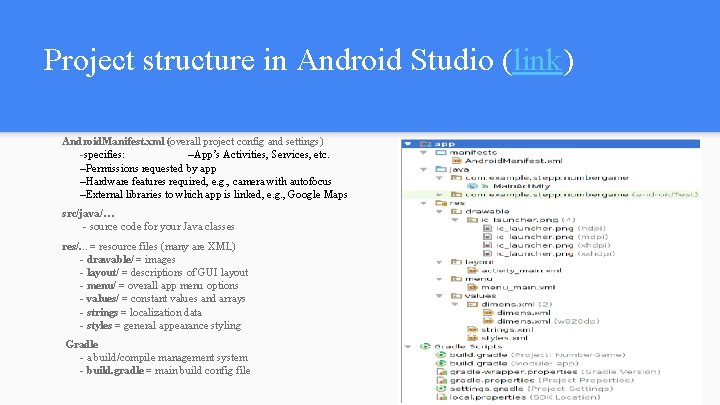Screen dimensions: 720x405
Task: Click the first dimens.xml file icon
Action: [x=488, y=313]
